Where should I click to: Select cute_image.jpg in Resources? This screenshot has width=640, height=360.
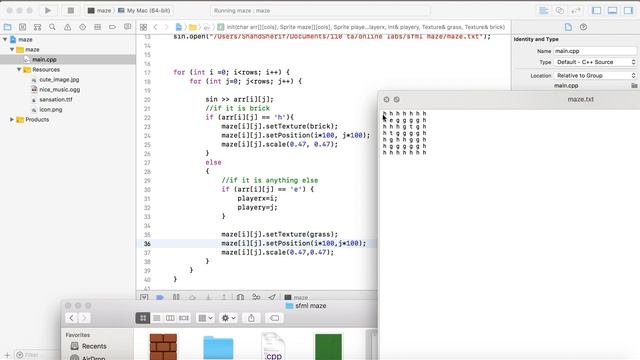point(59,80)
